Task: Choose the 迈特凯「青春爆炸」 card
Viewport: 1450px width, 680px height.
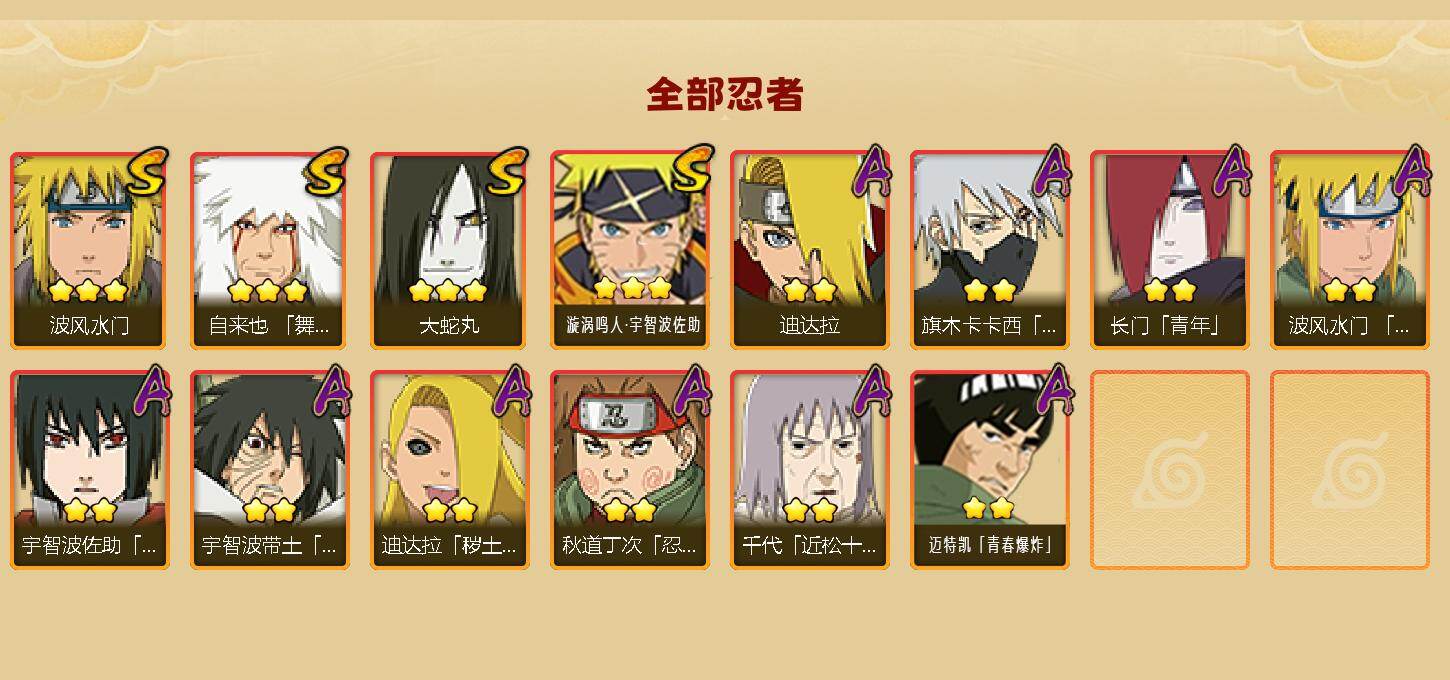Action: pos(989,470)
